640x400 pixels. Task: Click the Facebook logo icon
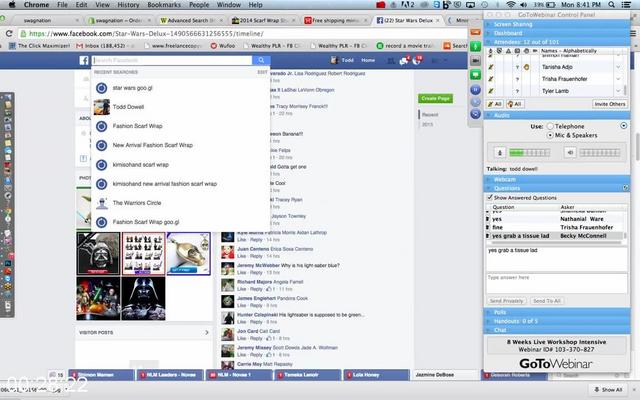[x=83, y=60]
